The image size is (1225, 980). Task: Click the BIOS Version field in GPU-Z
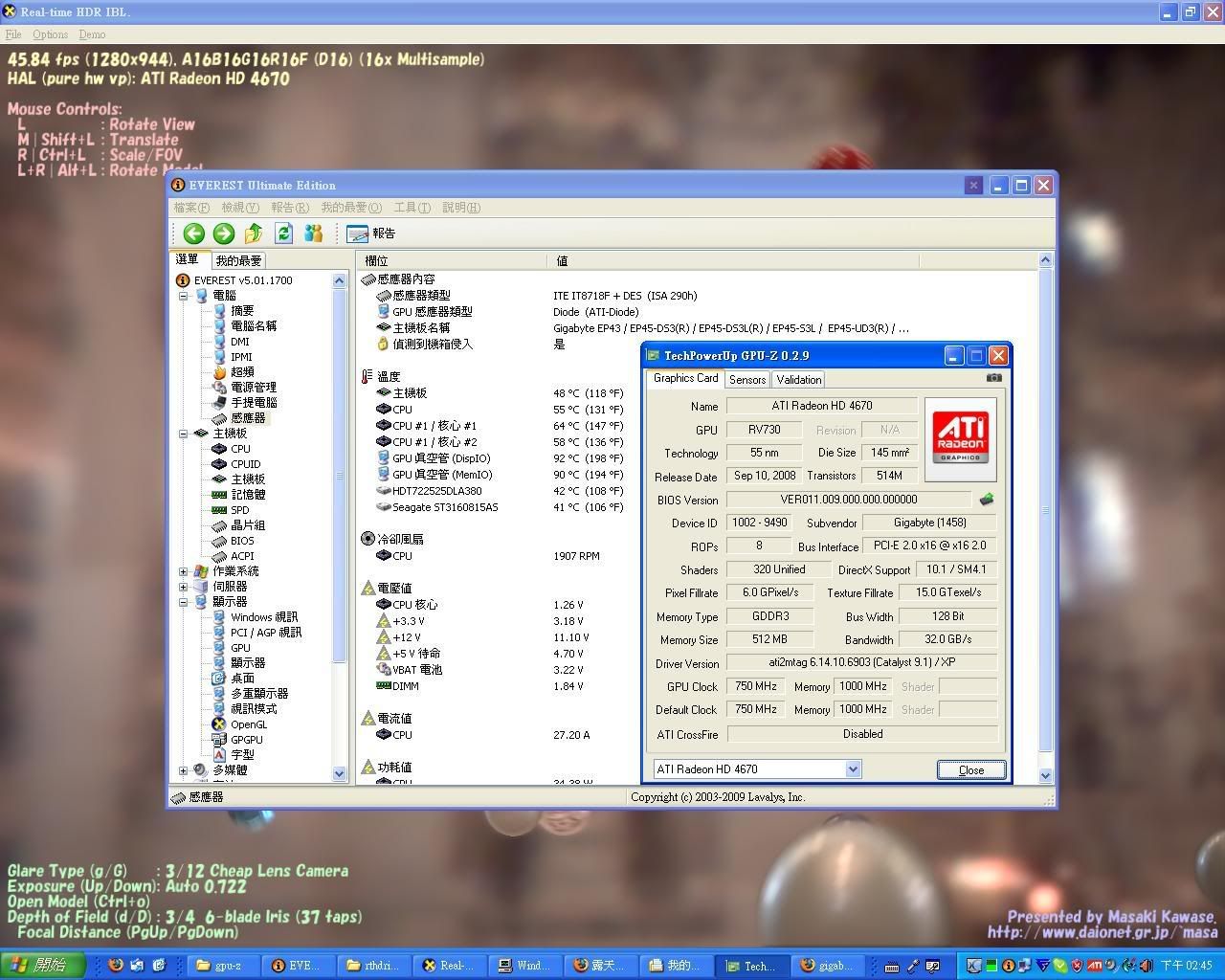tap(848, 500)
